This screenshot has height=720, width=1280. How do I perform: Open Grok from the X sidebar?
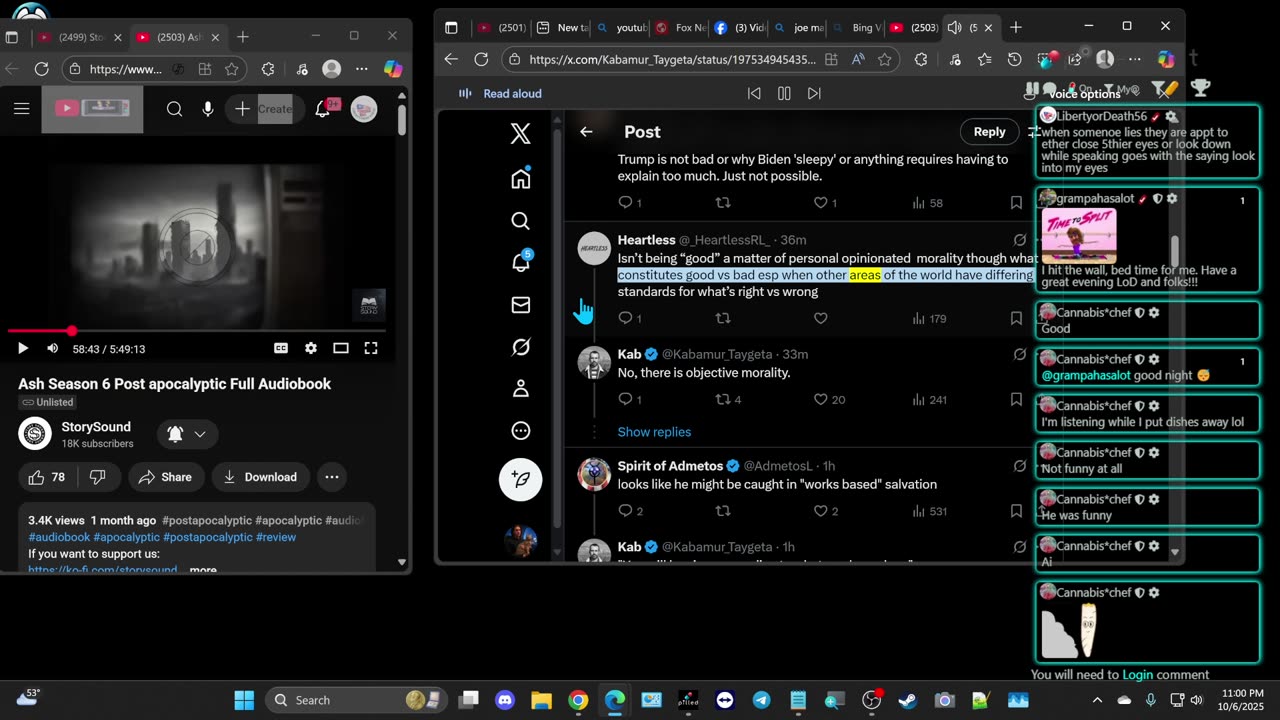520,347
